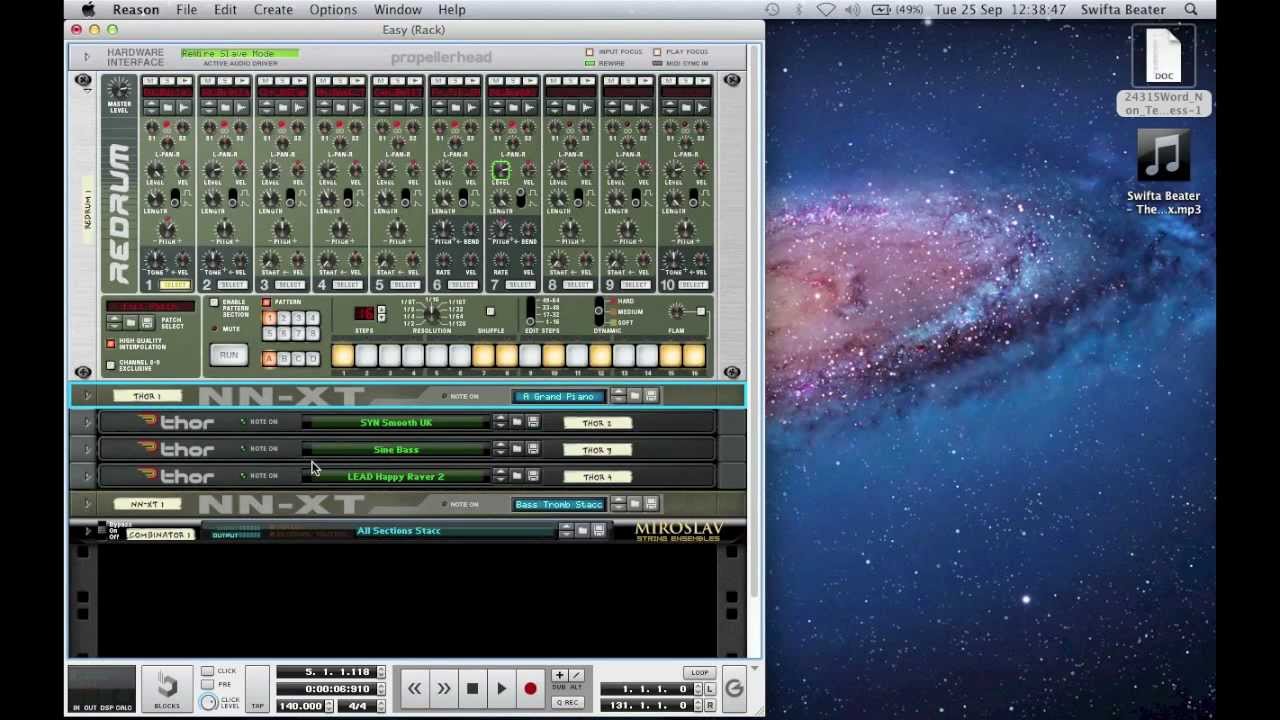Enable the PRE count-in checkbox

tap(207, 684)
